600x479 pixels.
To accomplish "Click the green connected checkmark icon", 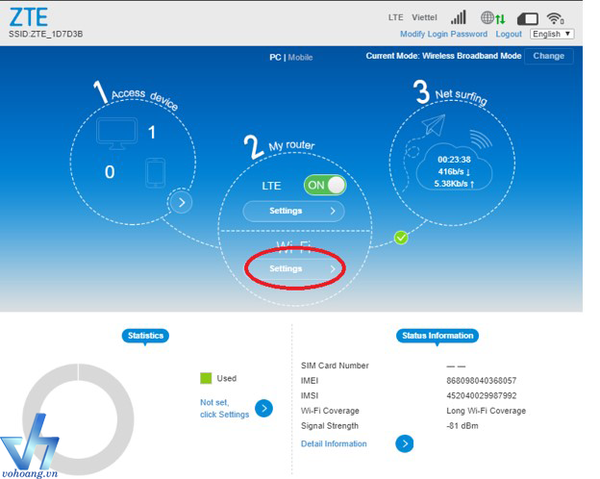I will pos(401,238).
